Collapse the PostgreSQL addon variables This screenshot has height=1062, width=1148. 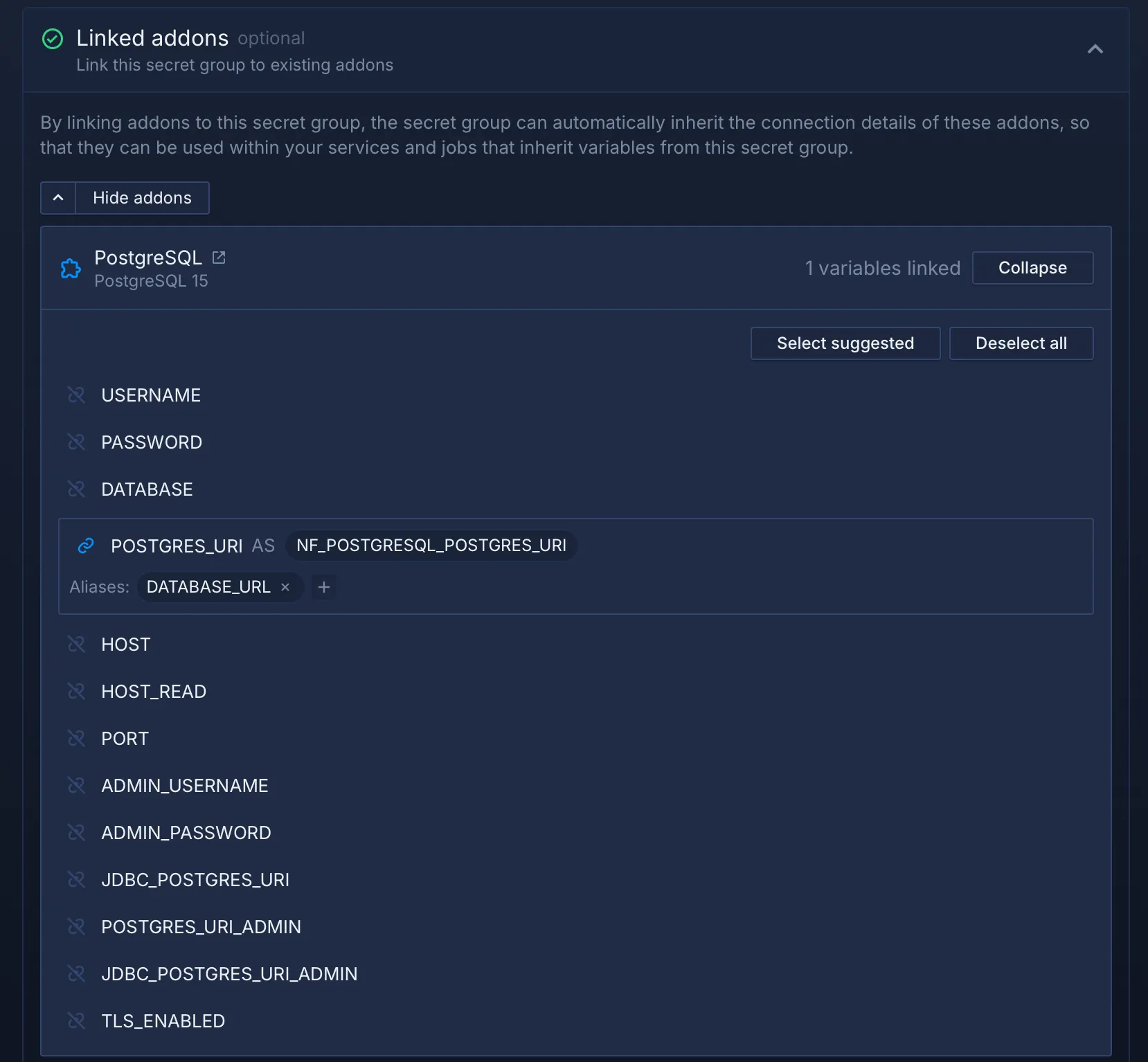[1032, 268]
